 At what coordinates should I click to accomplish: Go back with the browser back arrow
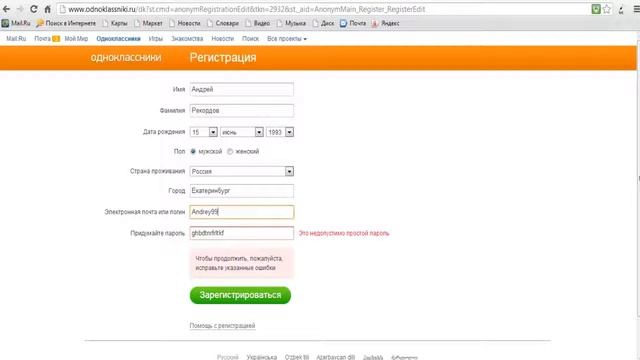(6, 9)
